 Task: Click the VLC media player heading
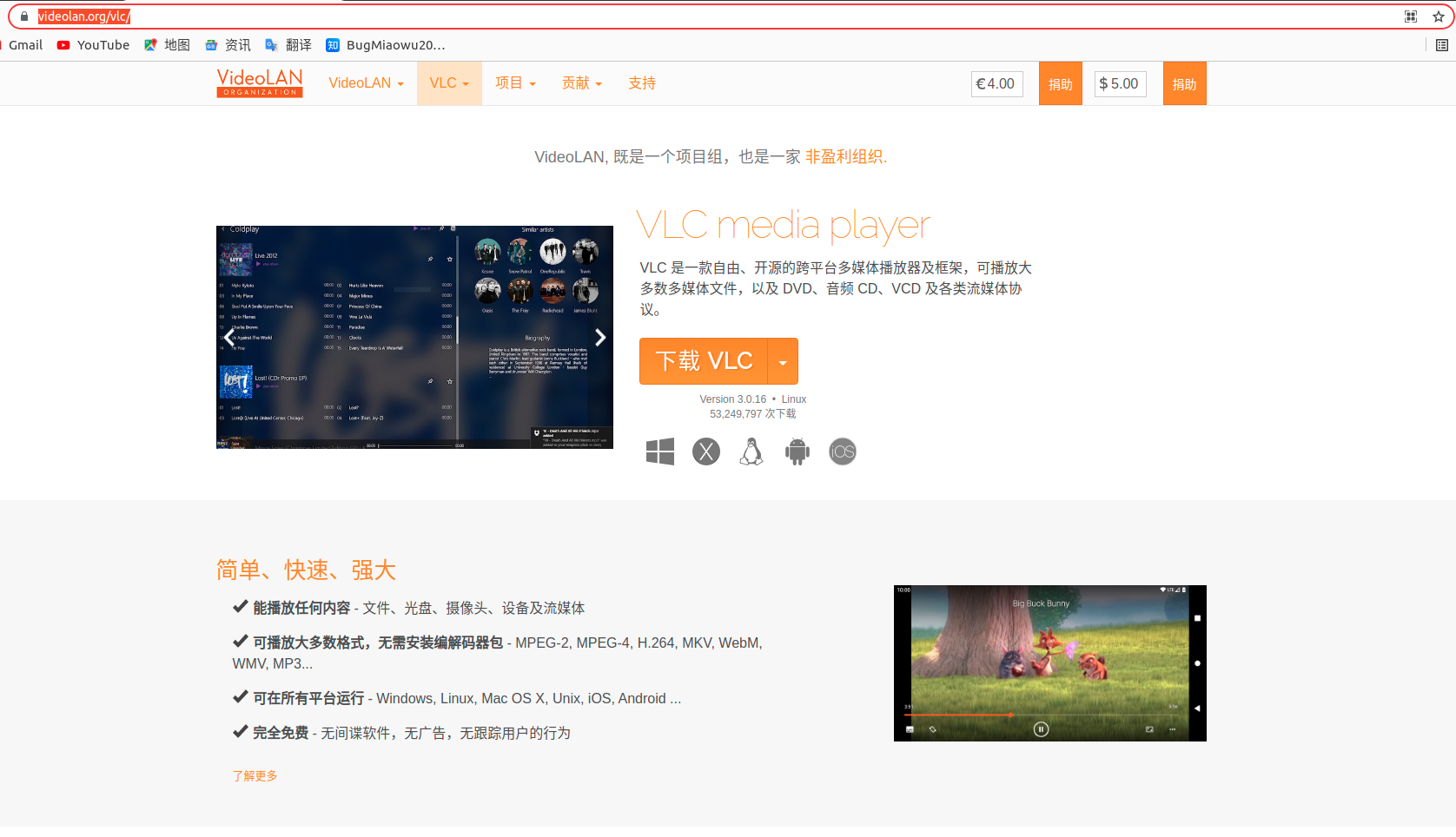coord(784,226)
